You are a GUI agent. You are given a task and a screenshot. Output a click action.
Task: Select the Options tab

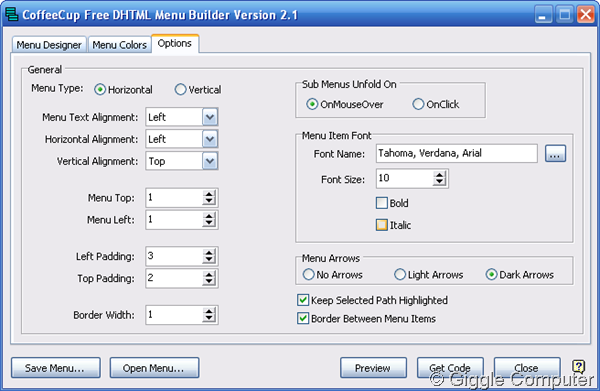(x=174, y=43)
